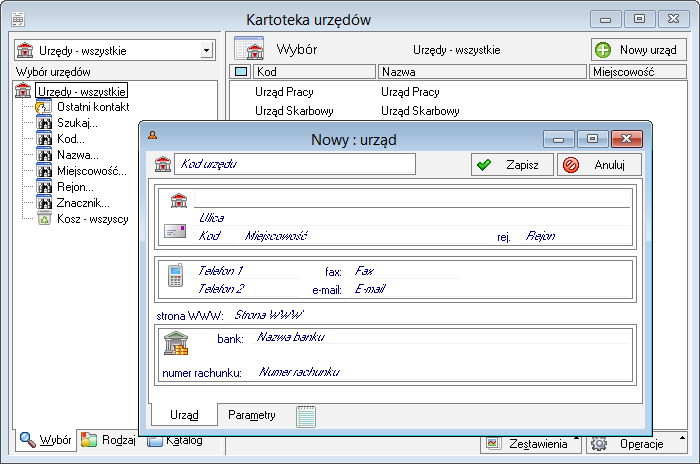This screenshot has height=464, width=700.
Task: Click the binoculars icon beside Nazwa...
Action: 44,155
